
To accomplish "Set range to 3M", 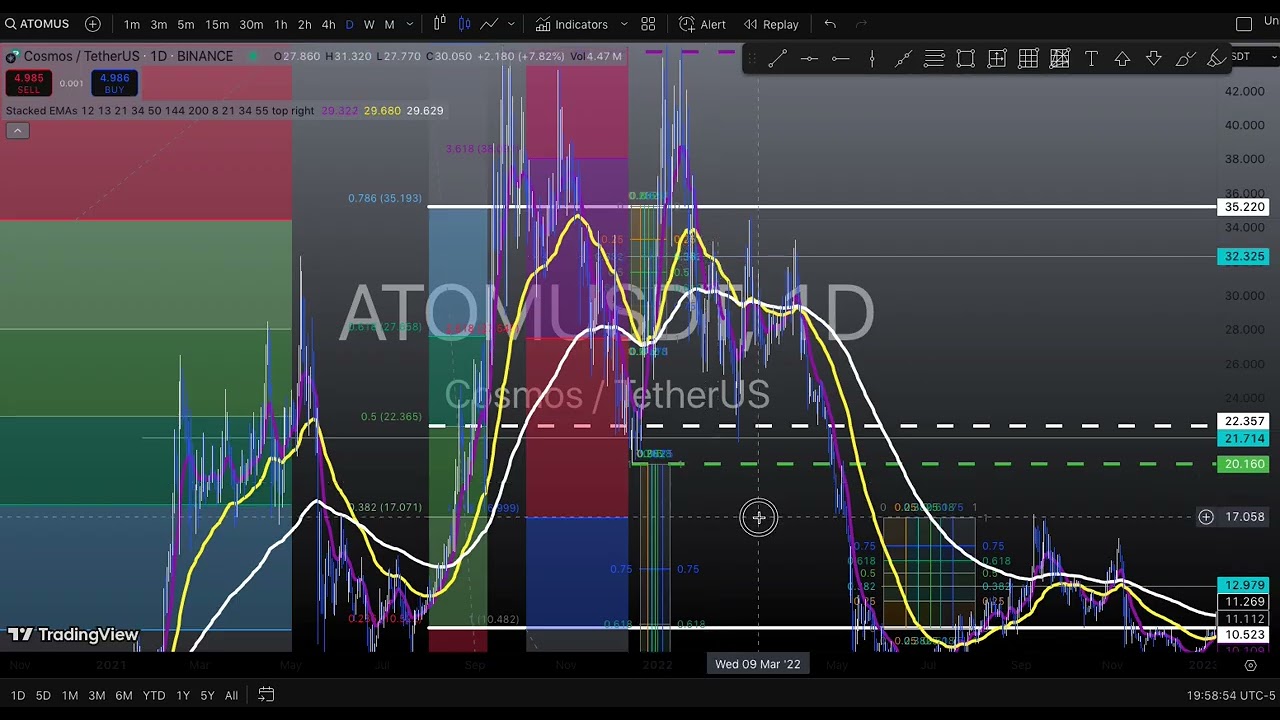I will point(97,695).
